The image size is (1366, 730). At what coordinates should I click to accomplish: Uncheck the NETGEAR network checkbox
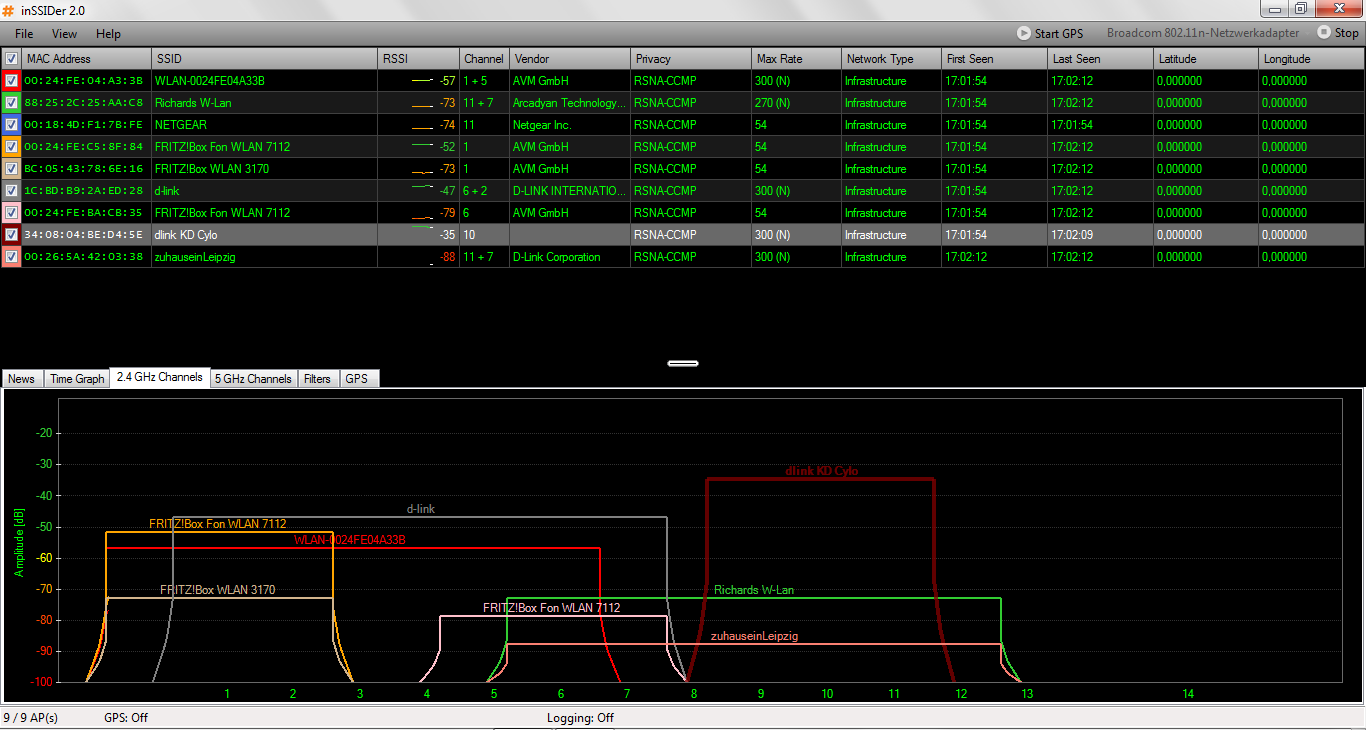(x=11, y=125)
